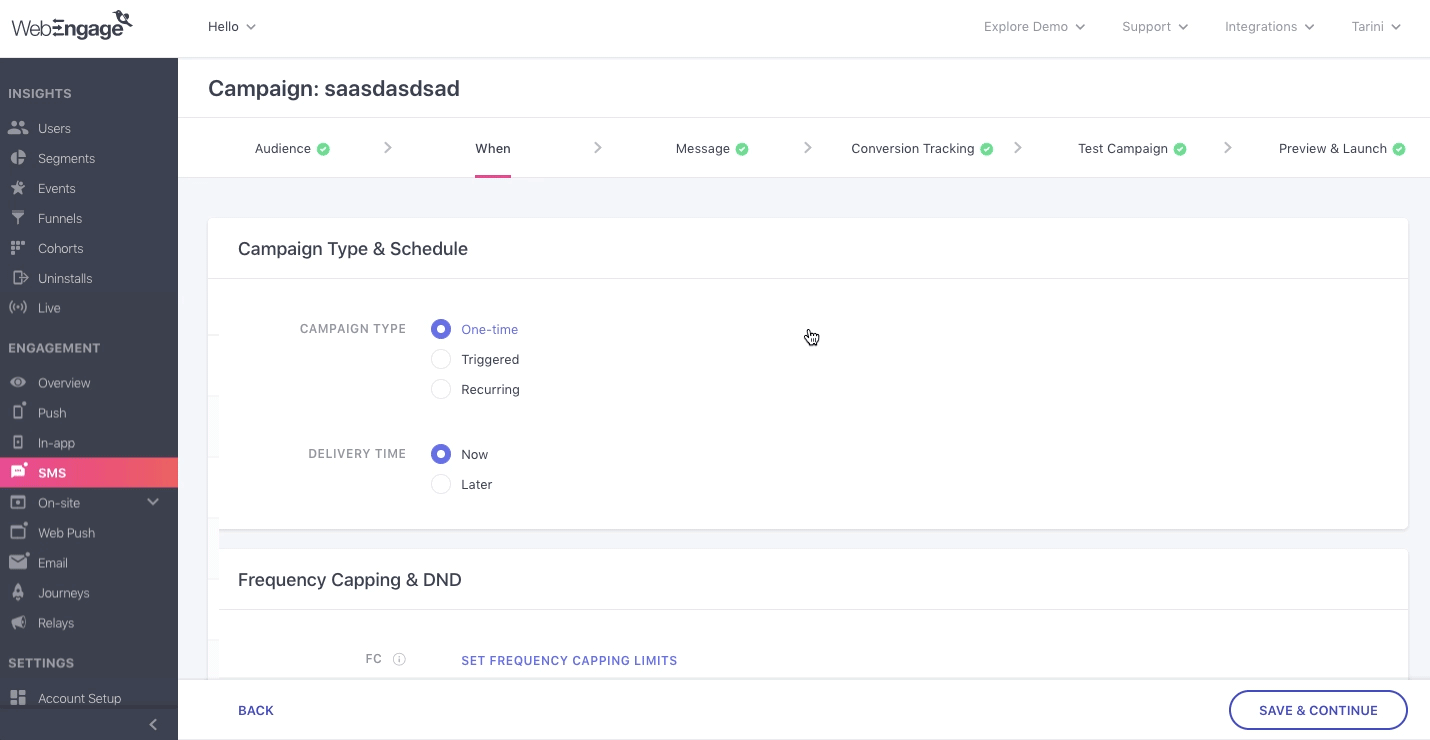Click the Save & Continue button
The width and height of the screenshot is (1430, 740).
click(x=1318, y=710)
